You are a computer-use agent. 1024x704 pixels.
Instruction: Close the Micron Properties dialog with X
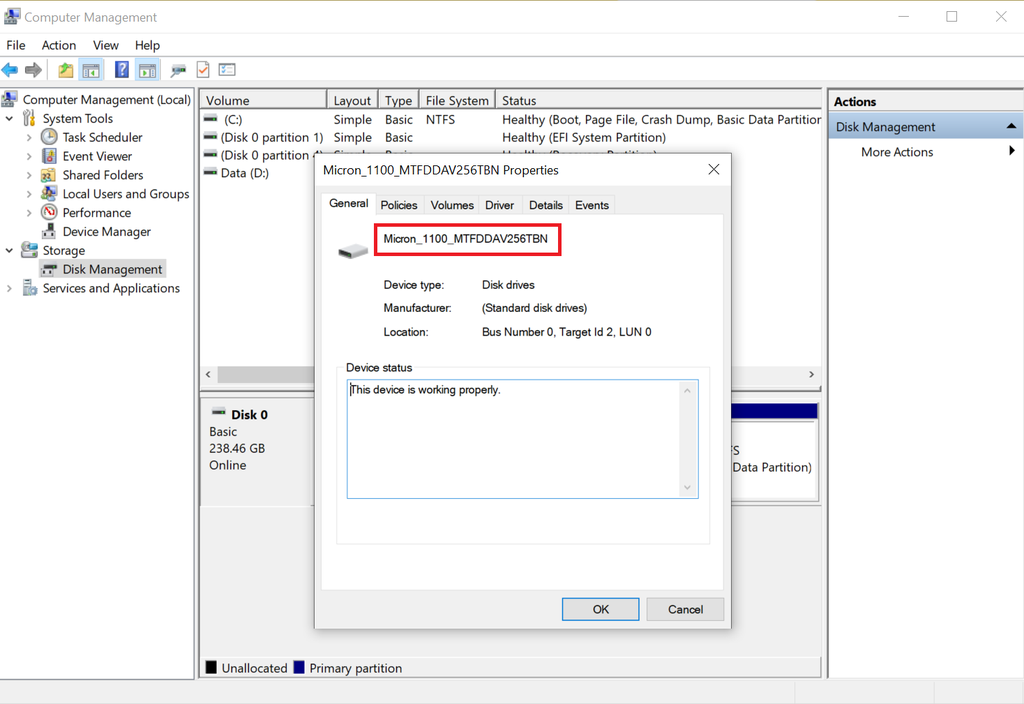pyautogui.click(x=714, y=169)
